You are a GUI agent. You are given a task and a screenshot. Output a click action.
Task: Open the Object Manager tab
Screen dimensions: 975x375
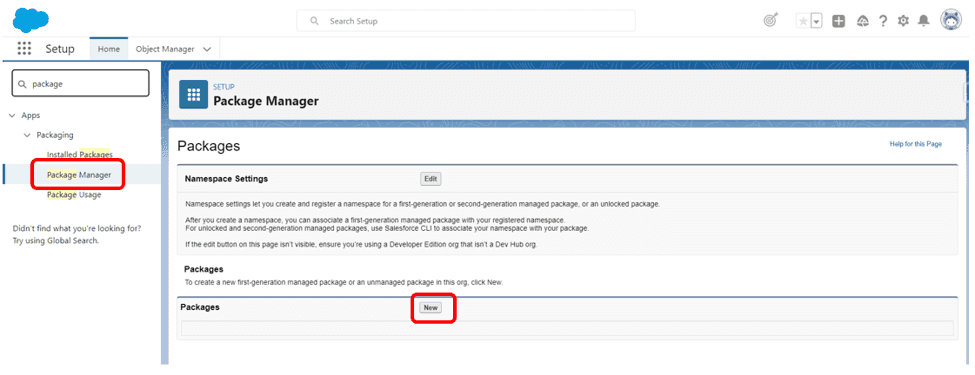[165, 49]
